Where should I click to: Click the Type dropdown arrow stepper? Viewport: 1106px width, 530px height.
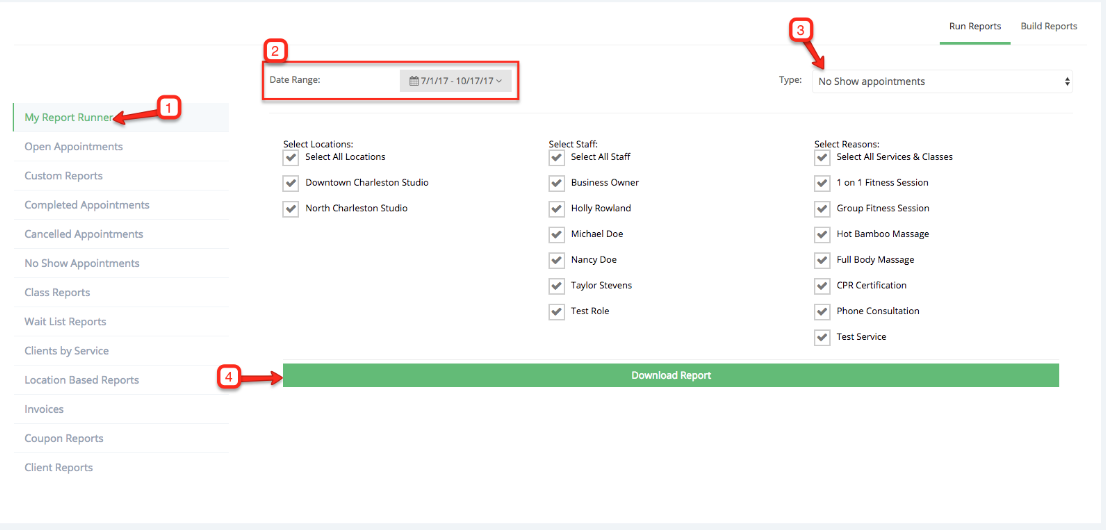point(1067,81)
